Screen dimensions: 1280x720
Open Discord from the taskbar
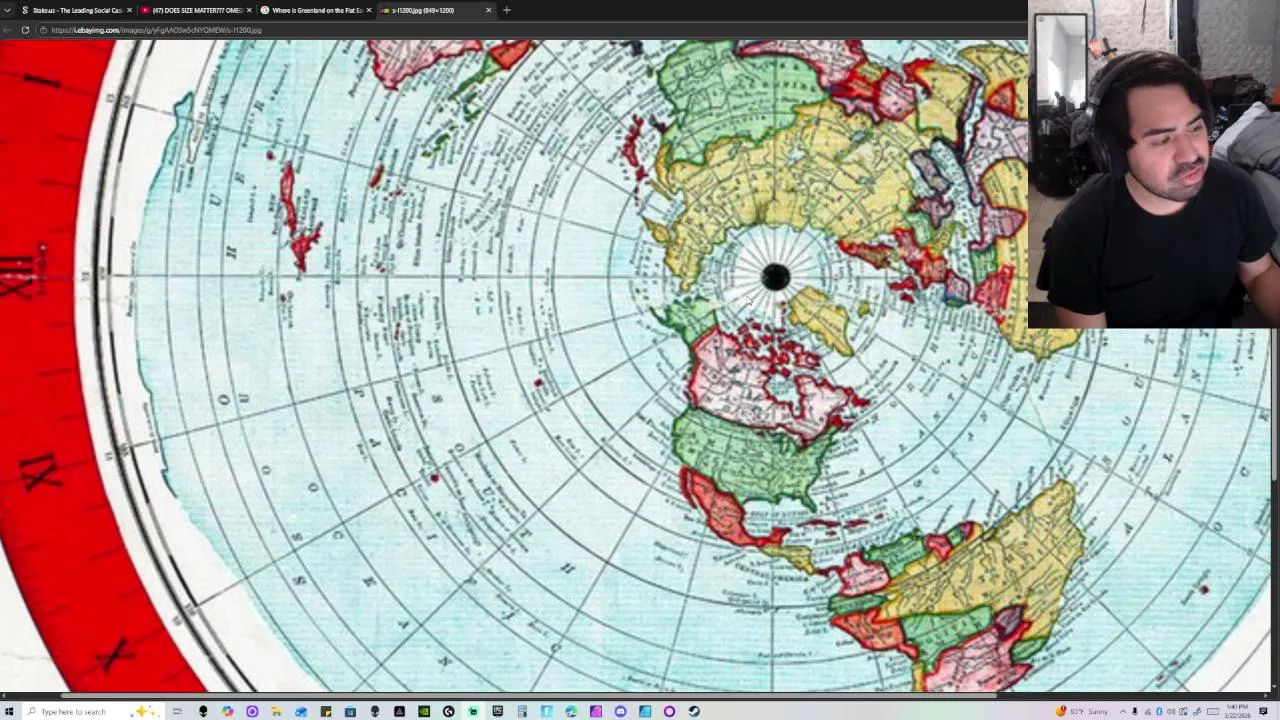[620, 711]
